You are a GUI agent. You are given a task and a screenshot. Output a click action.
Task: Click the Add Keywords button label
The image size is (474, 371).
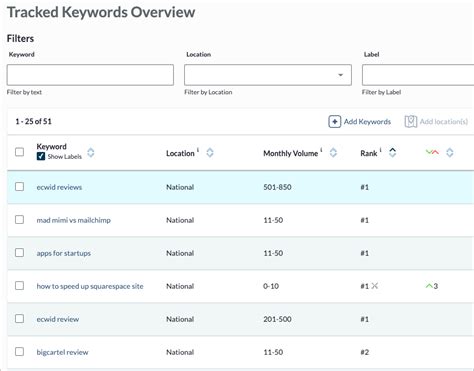coord(367,122)
